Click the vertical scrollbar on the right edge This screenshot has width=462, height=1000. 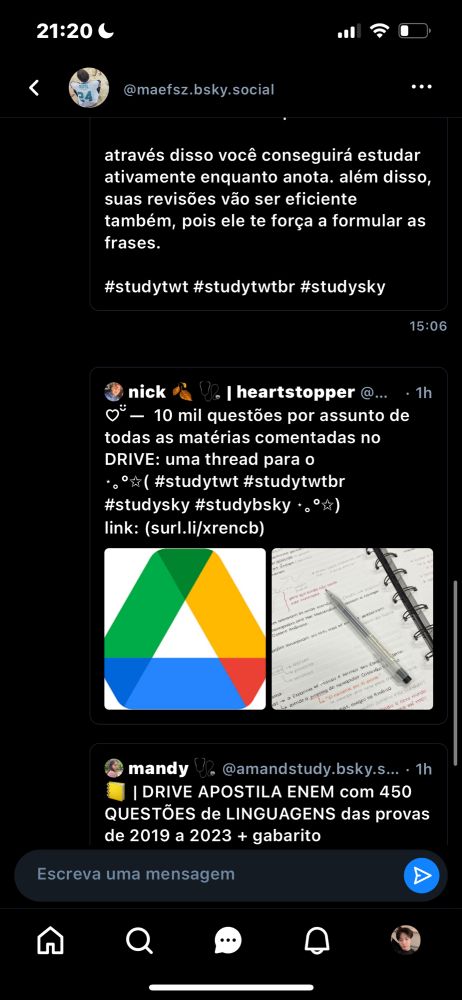point(454,673)
